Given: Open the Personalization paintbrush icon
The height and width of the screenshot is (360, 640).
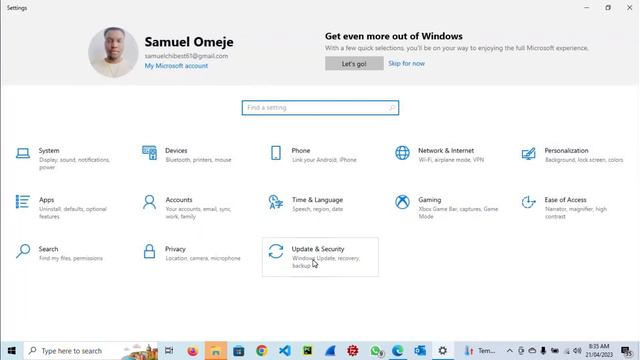Looking at the screenshot, I should point(529,153).
